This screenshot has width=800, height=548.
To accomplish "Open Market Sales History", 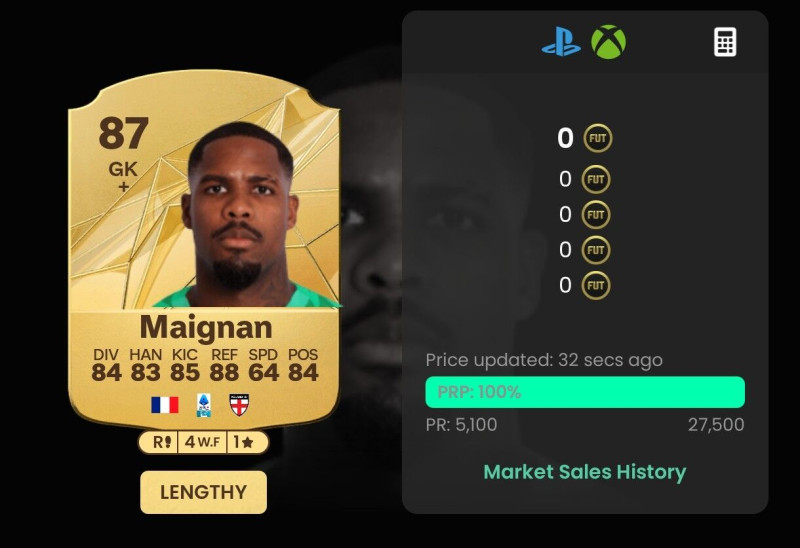I will click(x=585, y=472).
